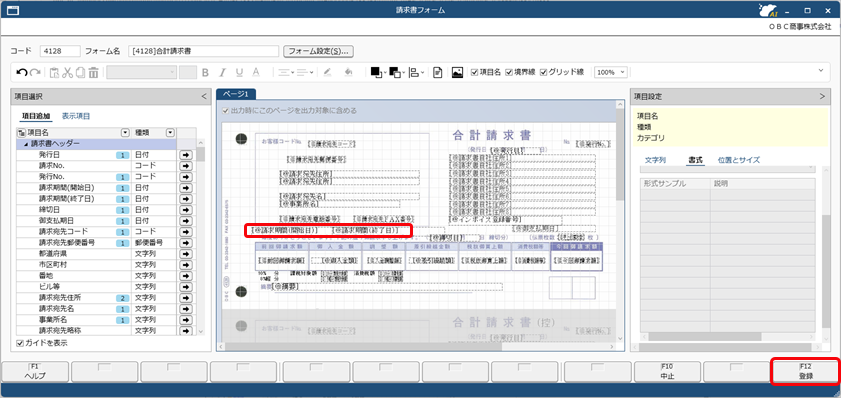Image resolution: width=841 pixels, height=398 pixels.
Task: Click the insert image icon
Action: 457,72
